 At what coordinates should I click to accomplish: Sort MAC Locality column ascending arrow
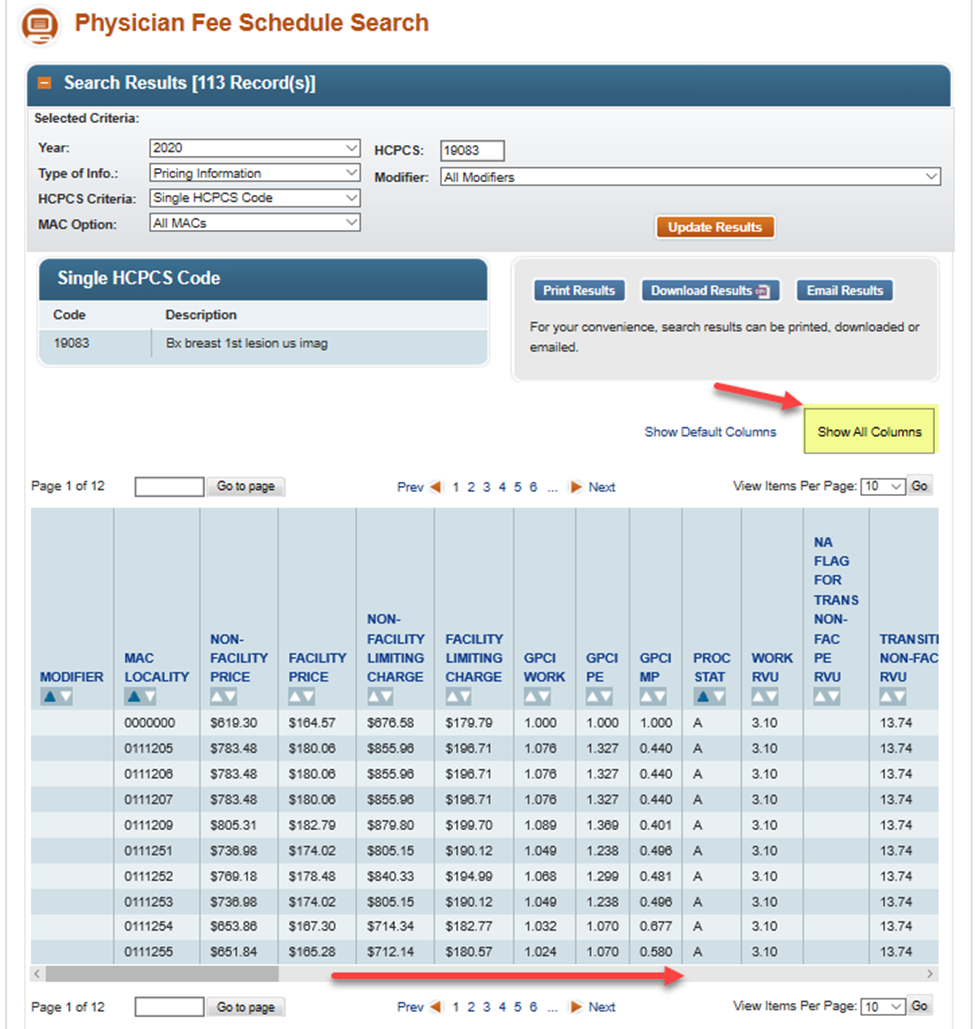133,696
